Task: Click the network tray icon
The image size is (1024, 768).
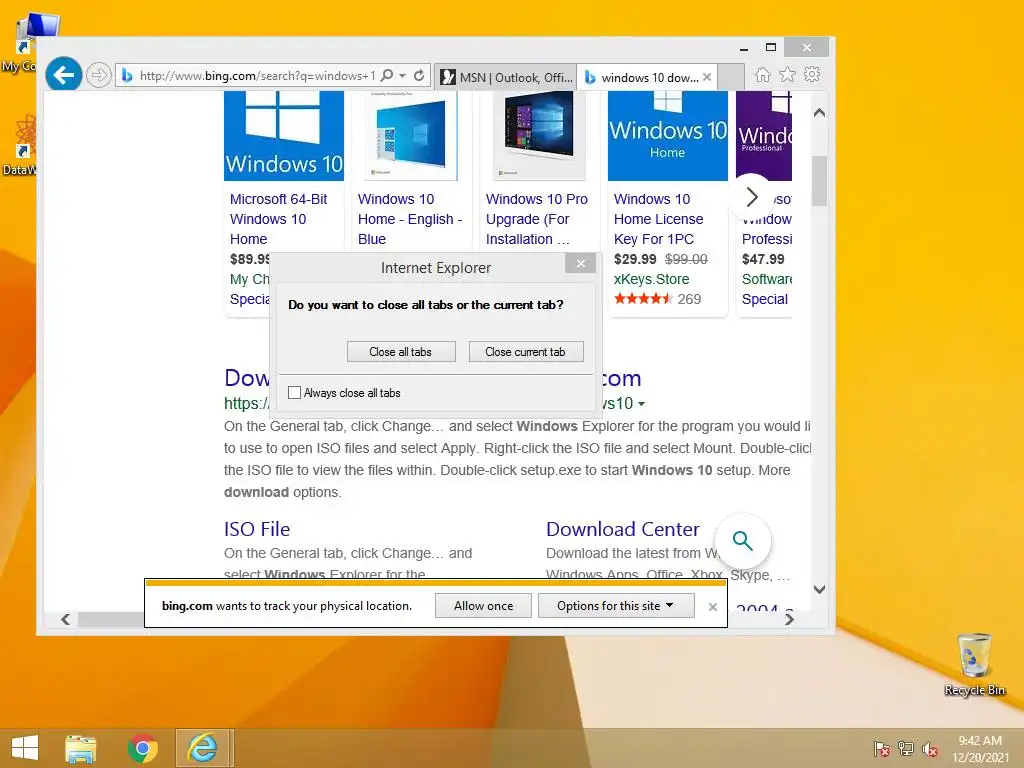Action: pyautogui.click(x=906, y=748)
